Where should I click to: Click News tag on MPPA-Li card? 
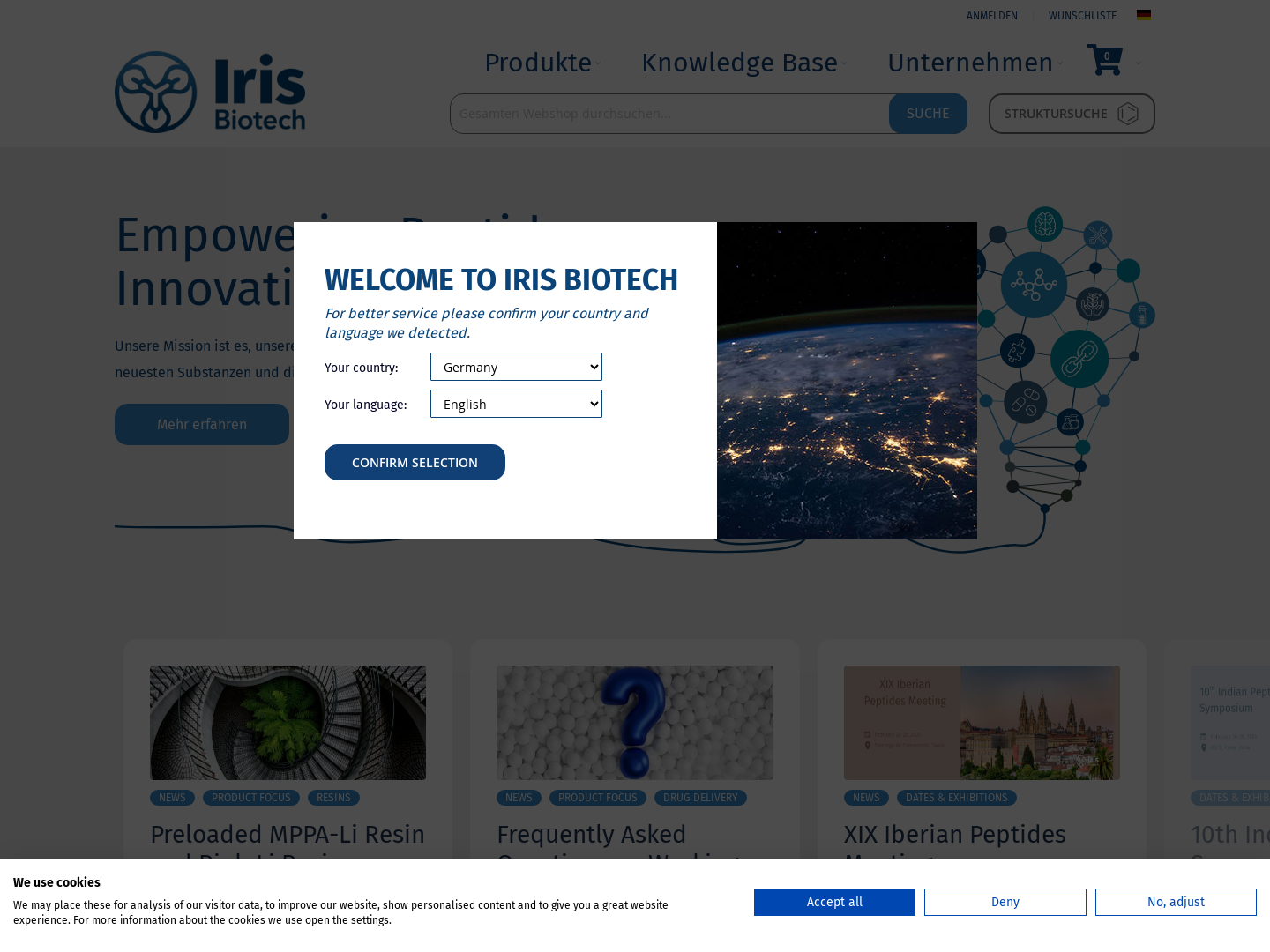pyautogui.click(x=172, y=798)
